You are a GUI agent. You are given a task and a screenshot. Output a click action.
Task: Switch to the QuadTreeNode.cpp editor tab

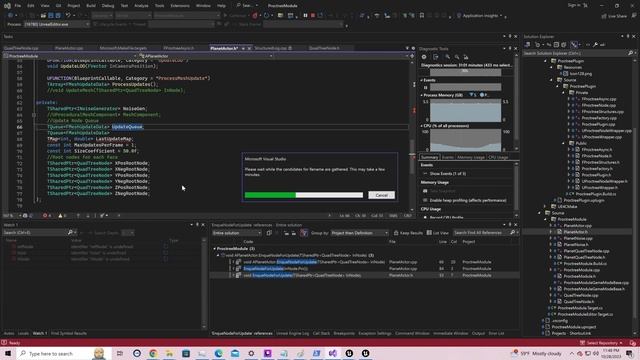(21, 48)
